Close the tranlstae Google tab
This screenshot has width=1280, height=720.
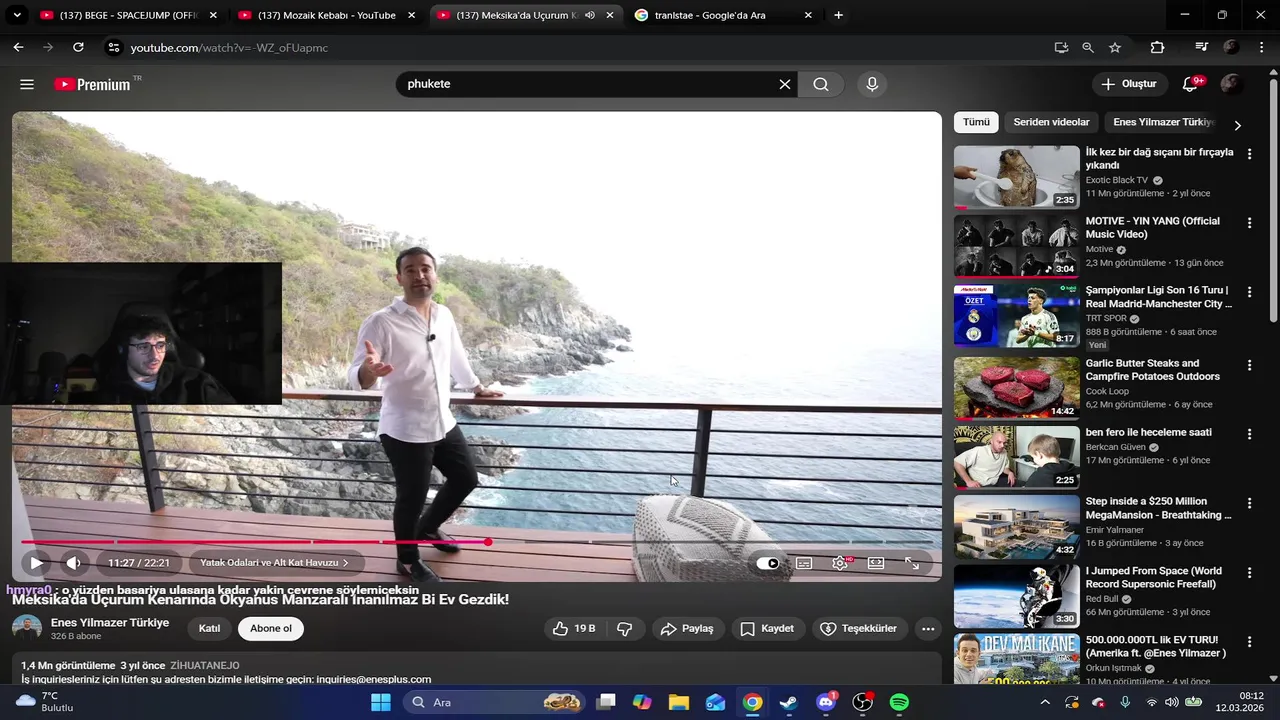pos(808,15)
